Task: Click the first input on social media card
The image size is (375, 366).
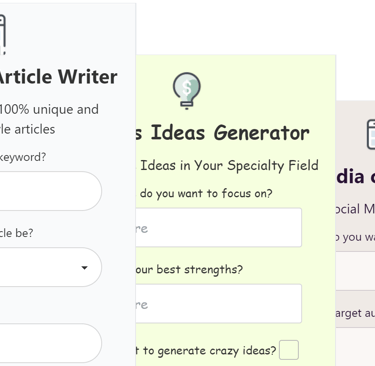Action: click(x=355, y=271)
